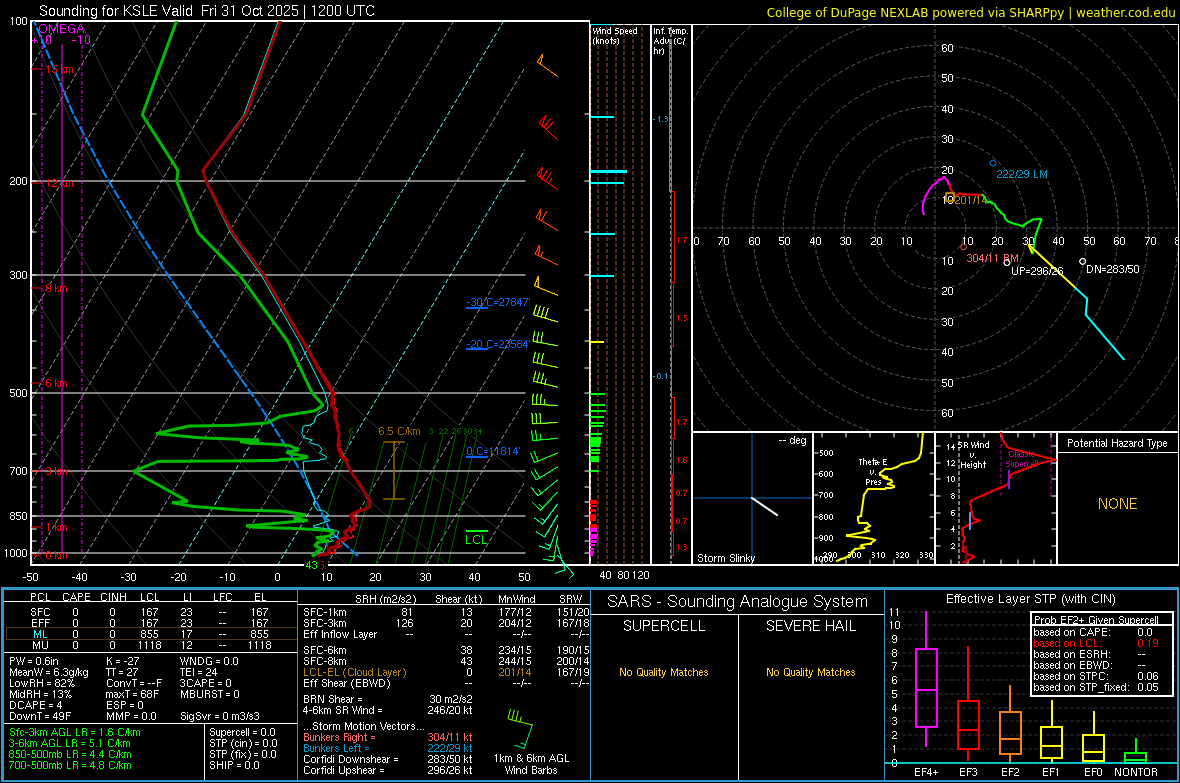Click the 'PW = 0.6in' value

point(34,661)
